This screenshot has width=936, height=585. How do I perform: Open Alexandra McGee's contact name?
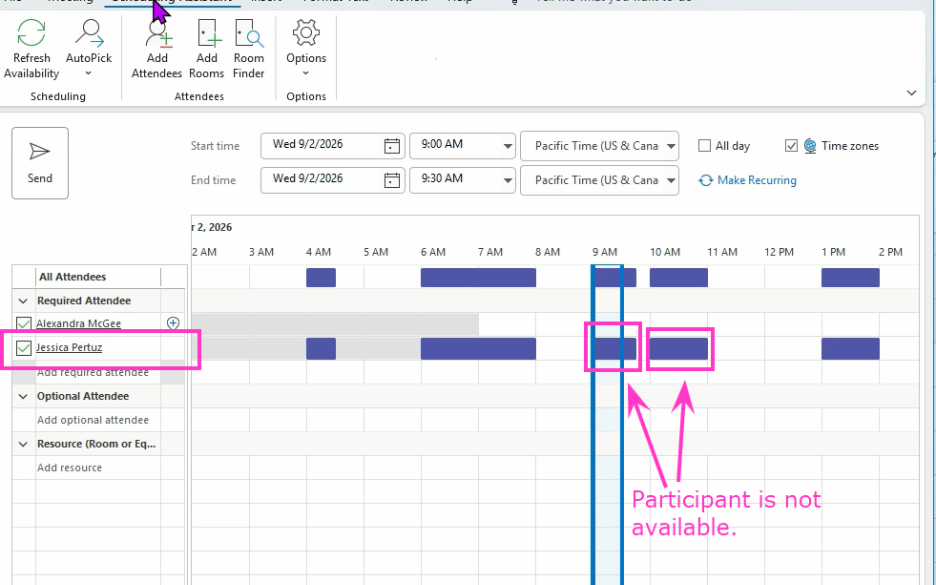(x=78, y=324)
